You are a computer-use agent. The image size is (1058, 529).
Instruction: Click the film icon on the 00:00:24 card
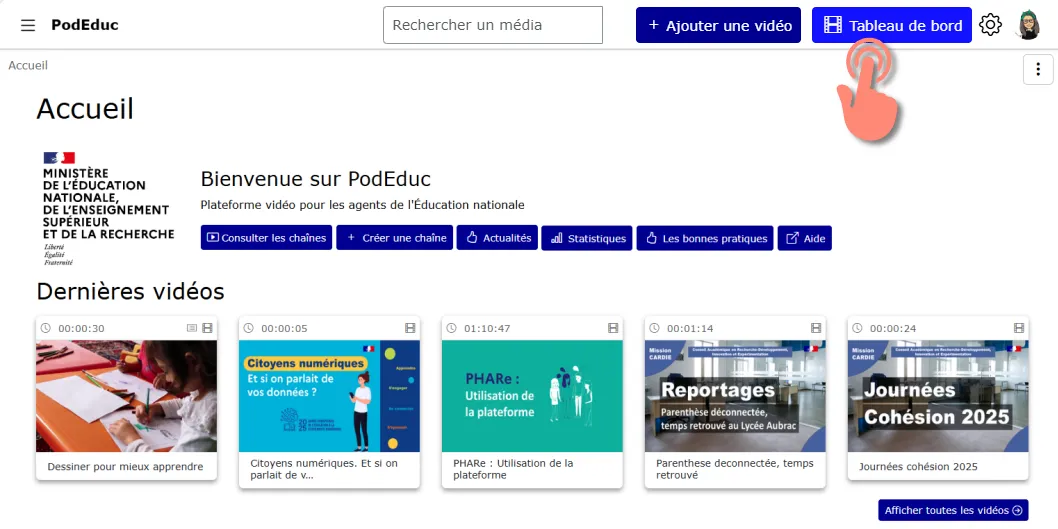(x=1019, y=328)
